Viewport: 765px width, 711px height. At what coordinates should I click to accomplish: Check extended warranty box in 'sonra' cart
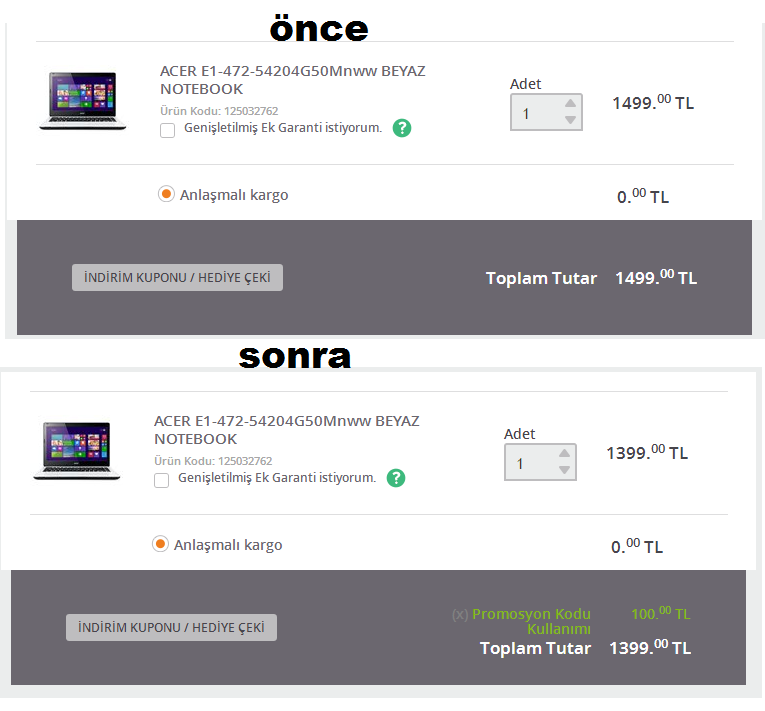click(x=161, y=480)
